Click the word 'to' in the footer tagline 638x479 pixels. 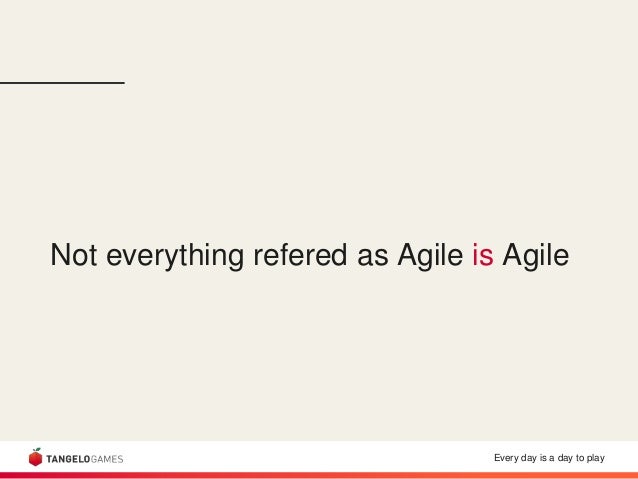580,458
